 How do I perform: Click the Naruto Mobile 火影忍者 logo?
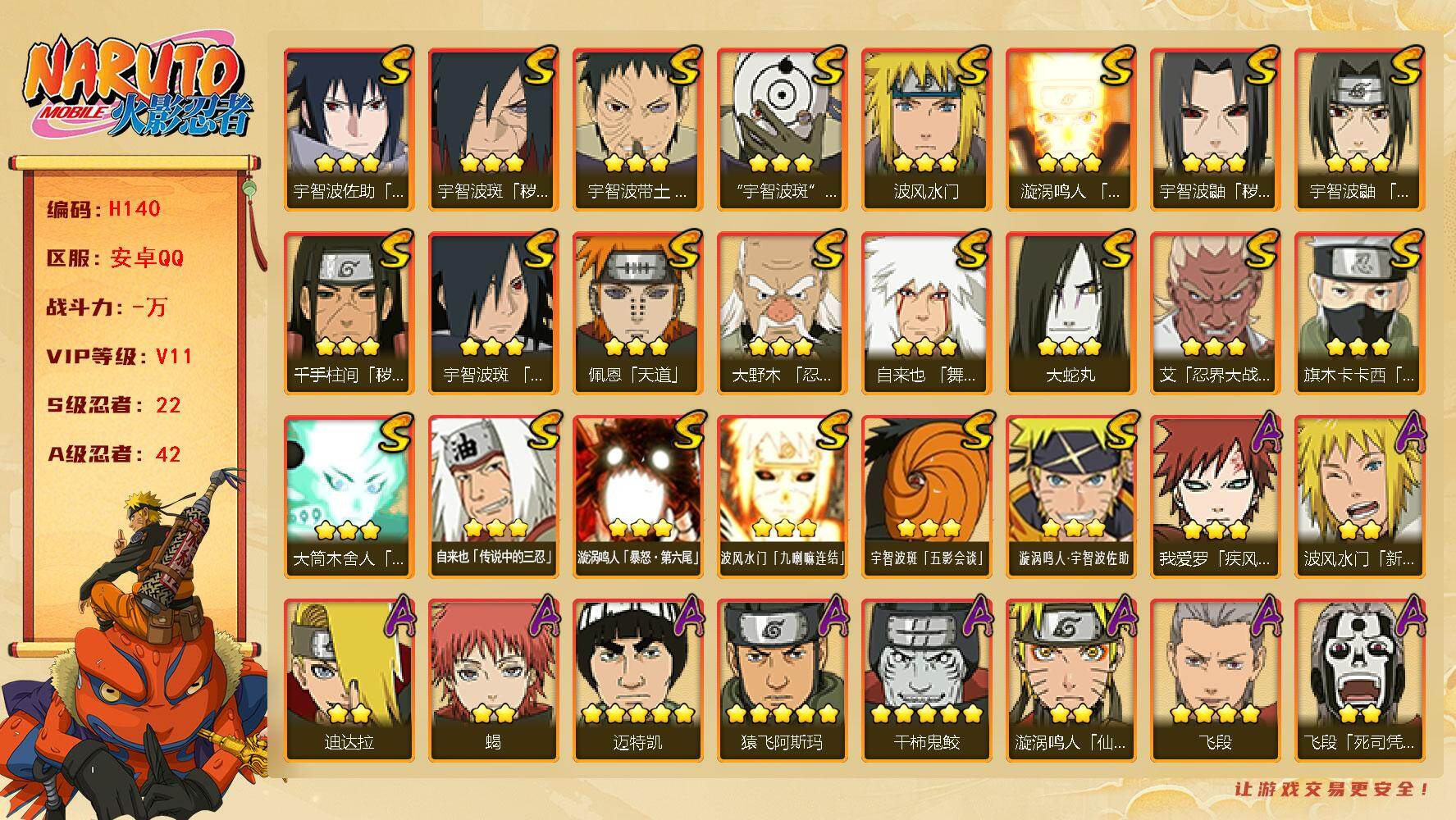tap(137, 88)
